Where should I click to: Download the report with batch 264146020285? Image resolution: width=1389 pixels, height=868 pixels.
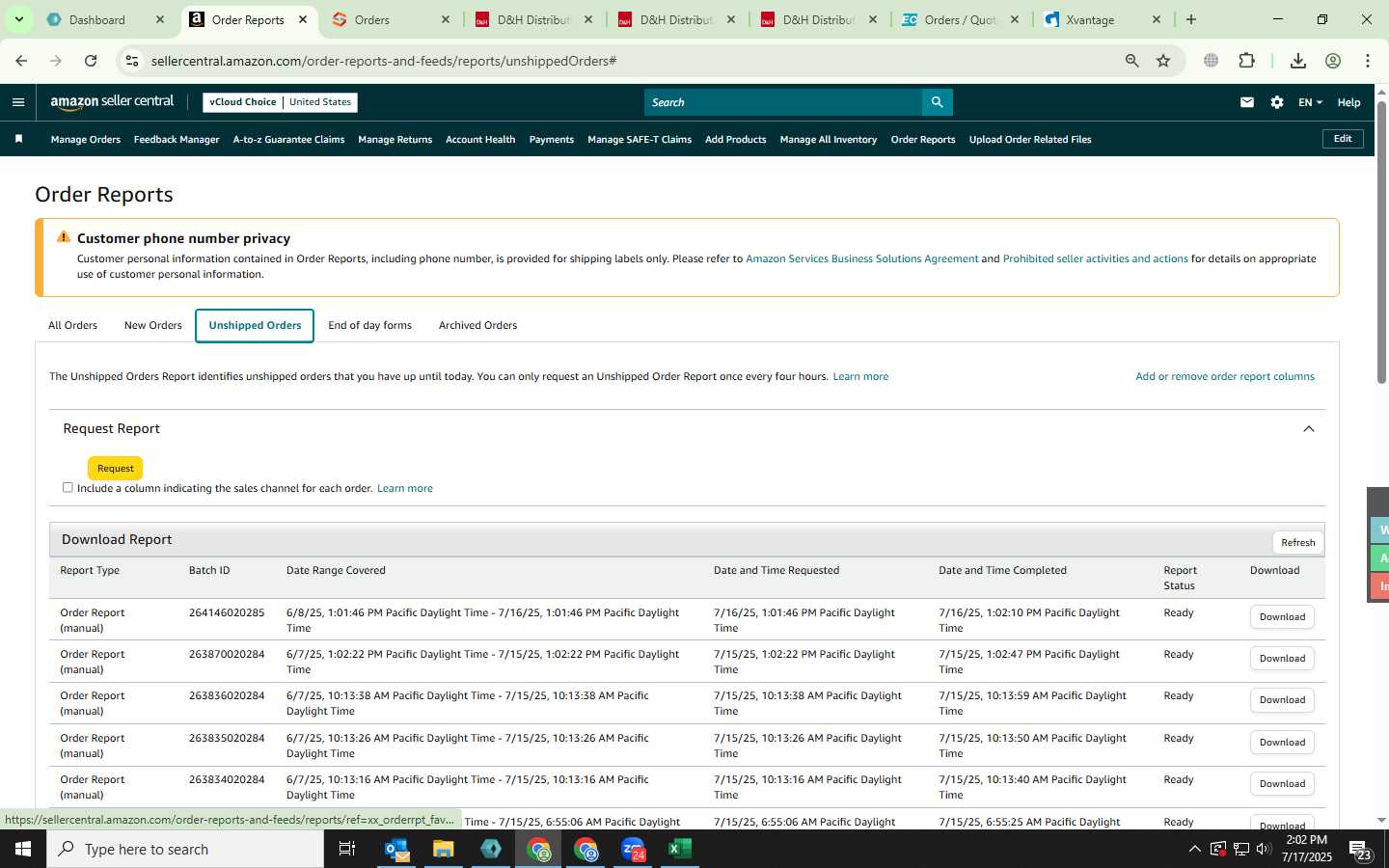tap(1282, 617)
